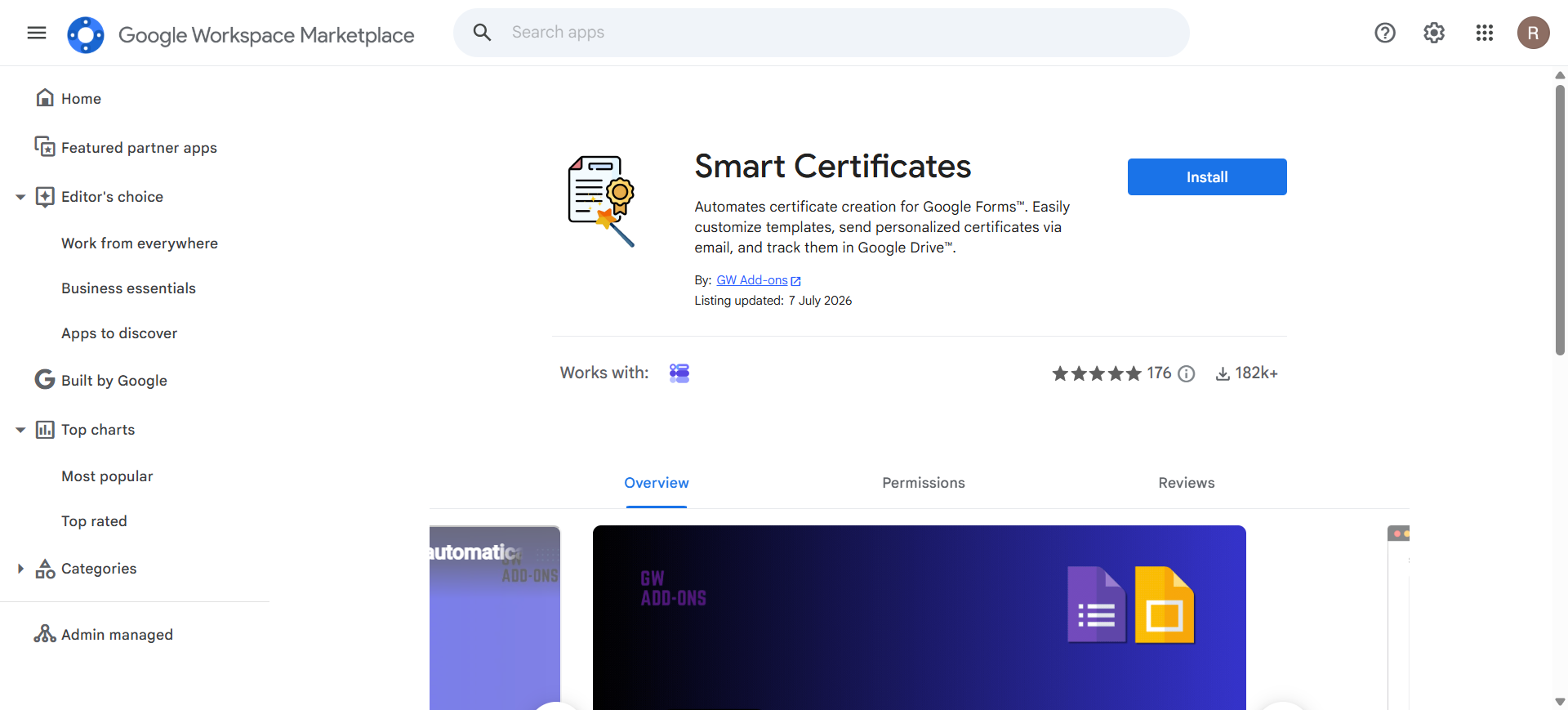The image size is (1568, 710).
Task: Open Top charts list
Action: tap(98, 430)
